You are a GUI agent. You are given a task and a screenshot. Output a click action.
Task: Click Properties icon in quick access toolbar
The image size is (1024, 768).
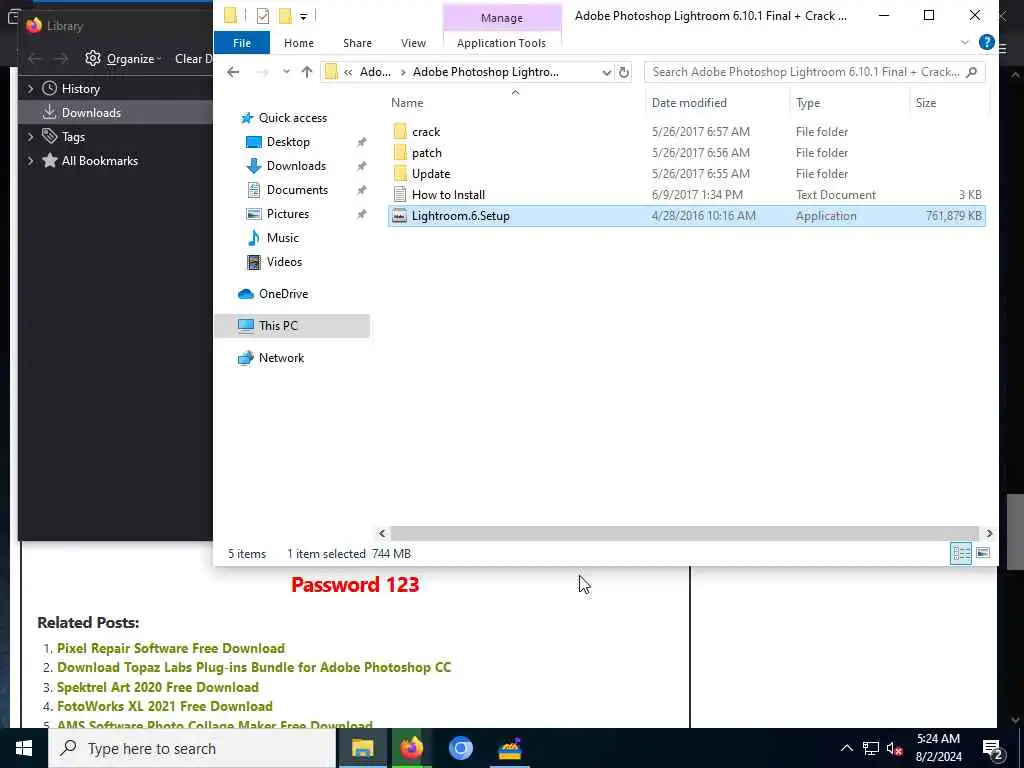pyautogui.click(x=263, y=16)
